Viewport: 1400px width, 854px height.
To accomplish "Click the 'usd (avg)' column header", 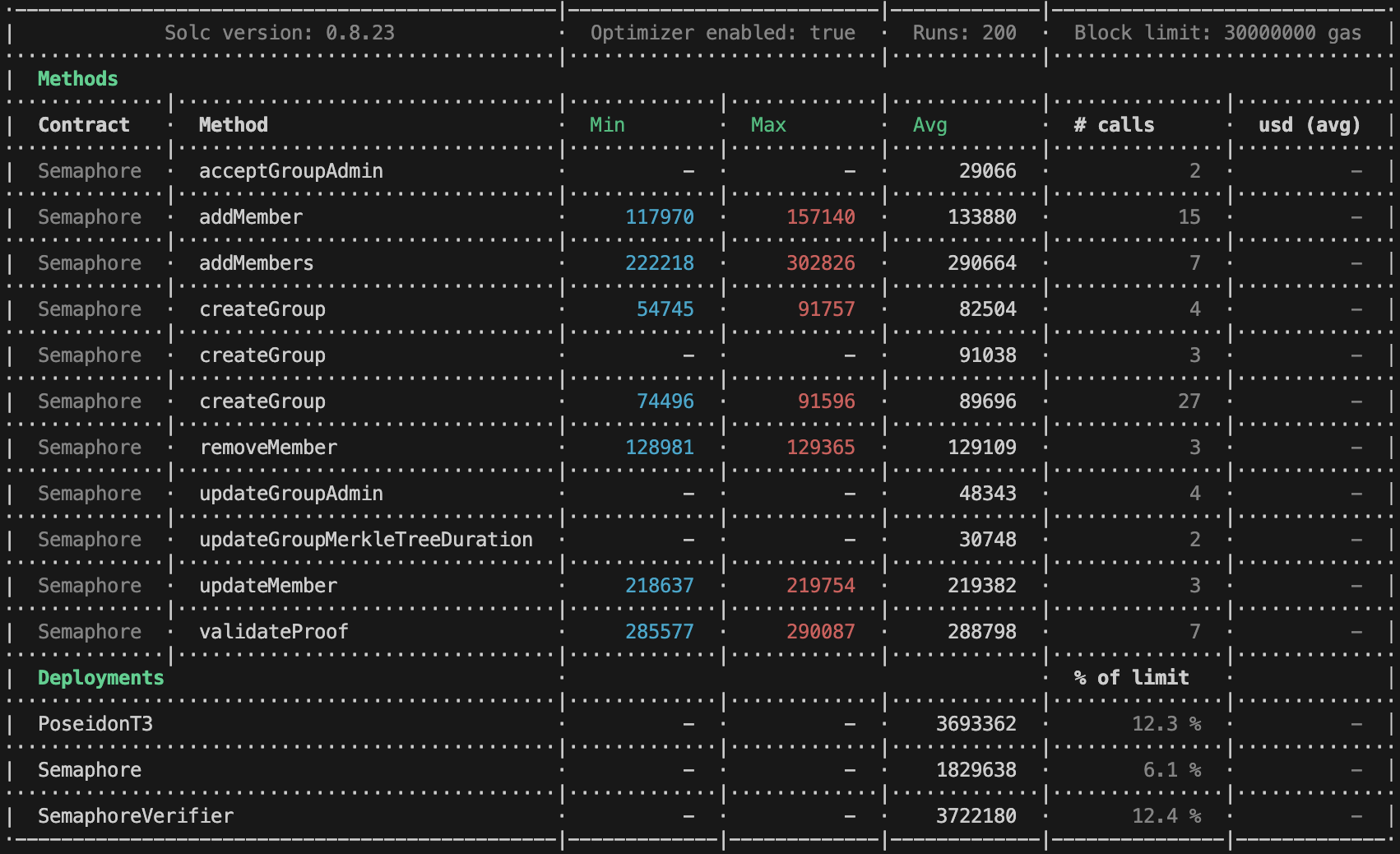I will point(1310,125).
